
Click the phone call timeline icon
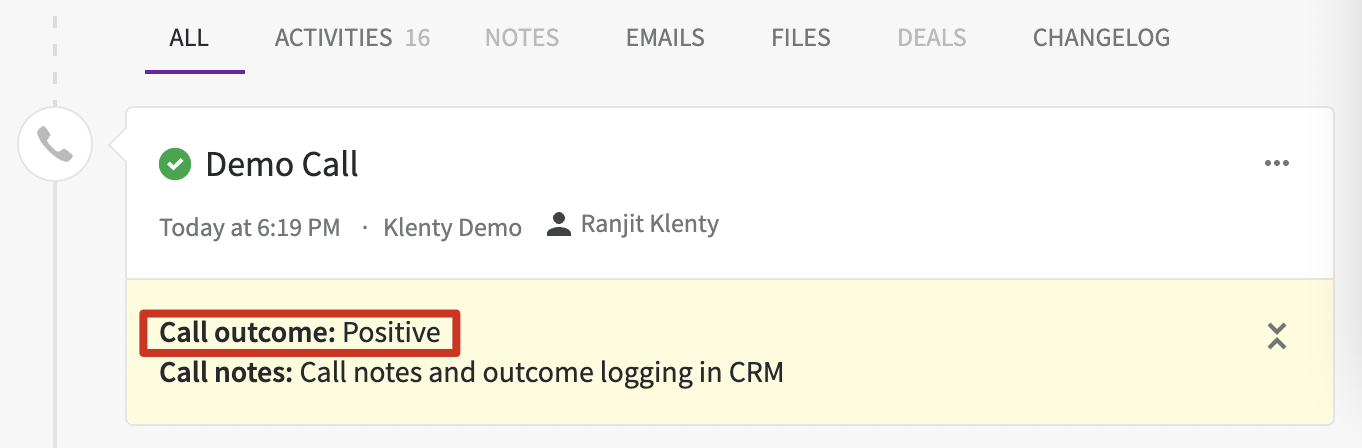[55, 145]
